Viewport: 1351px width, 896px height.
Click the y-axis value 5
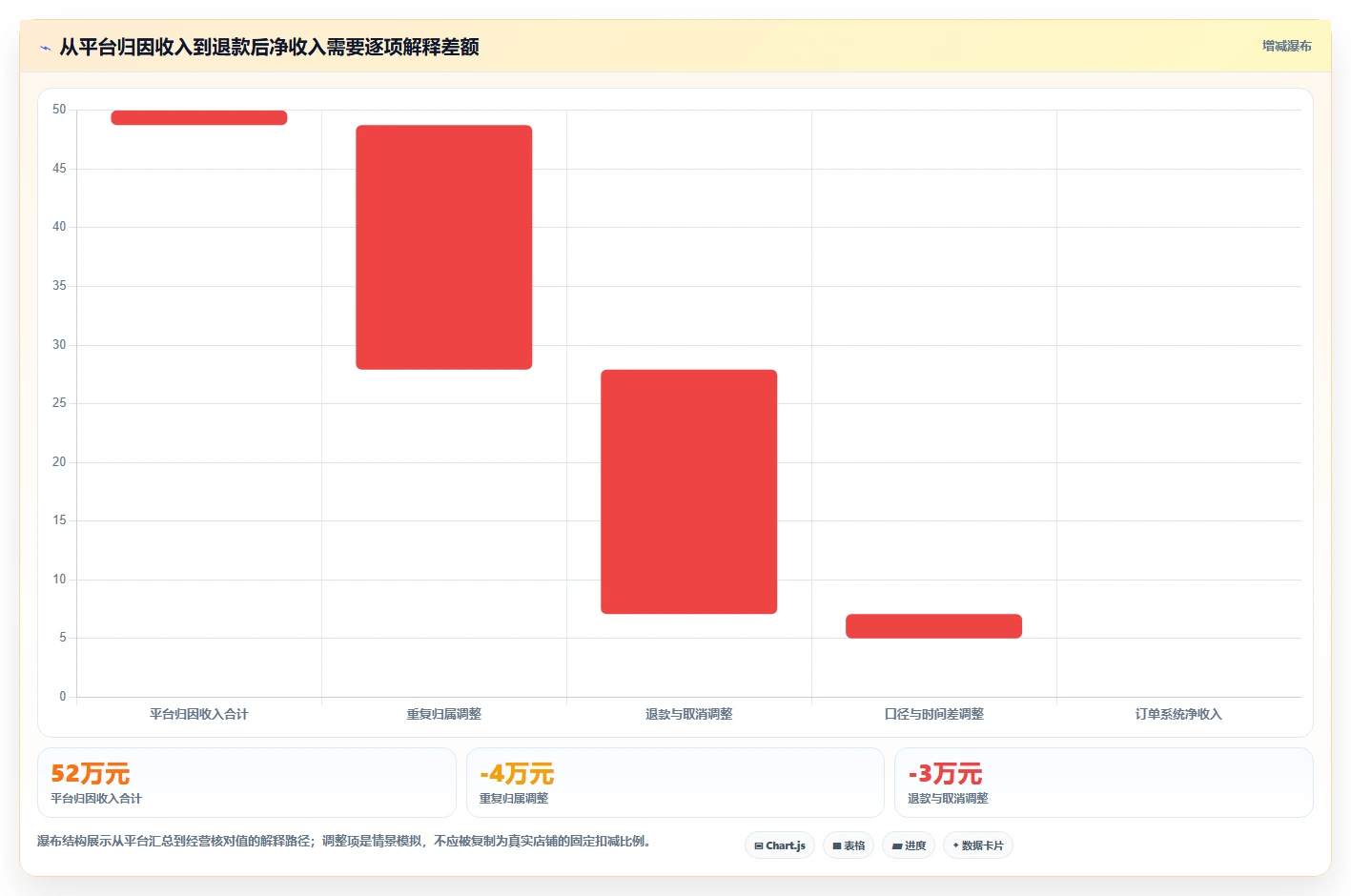click(x=63, y=638)
